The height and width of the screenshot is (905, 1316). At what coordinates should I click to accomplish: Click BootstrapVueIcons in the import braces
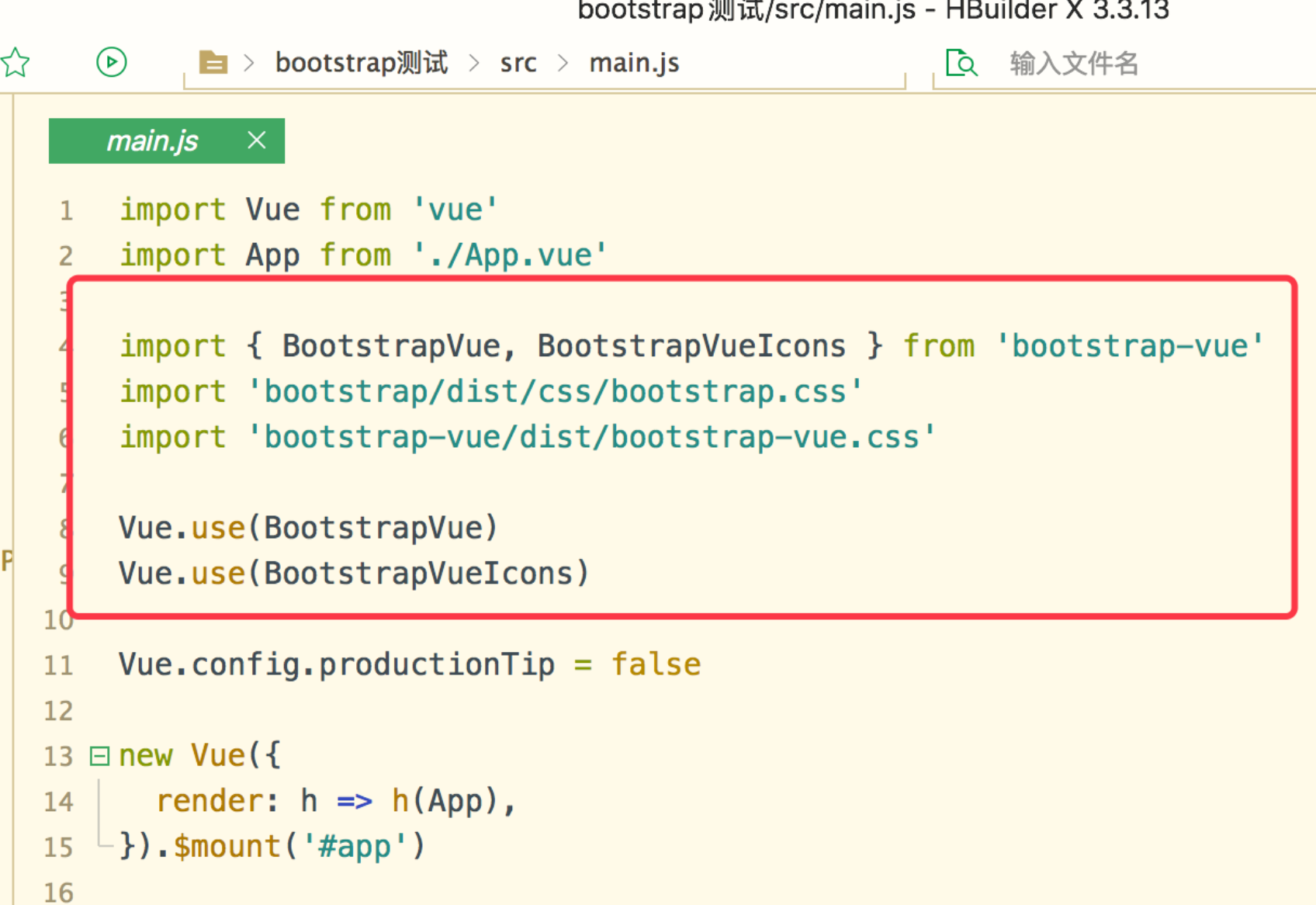click(691, 346)
